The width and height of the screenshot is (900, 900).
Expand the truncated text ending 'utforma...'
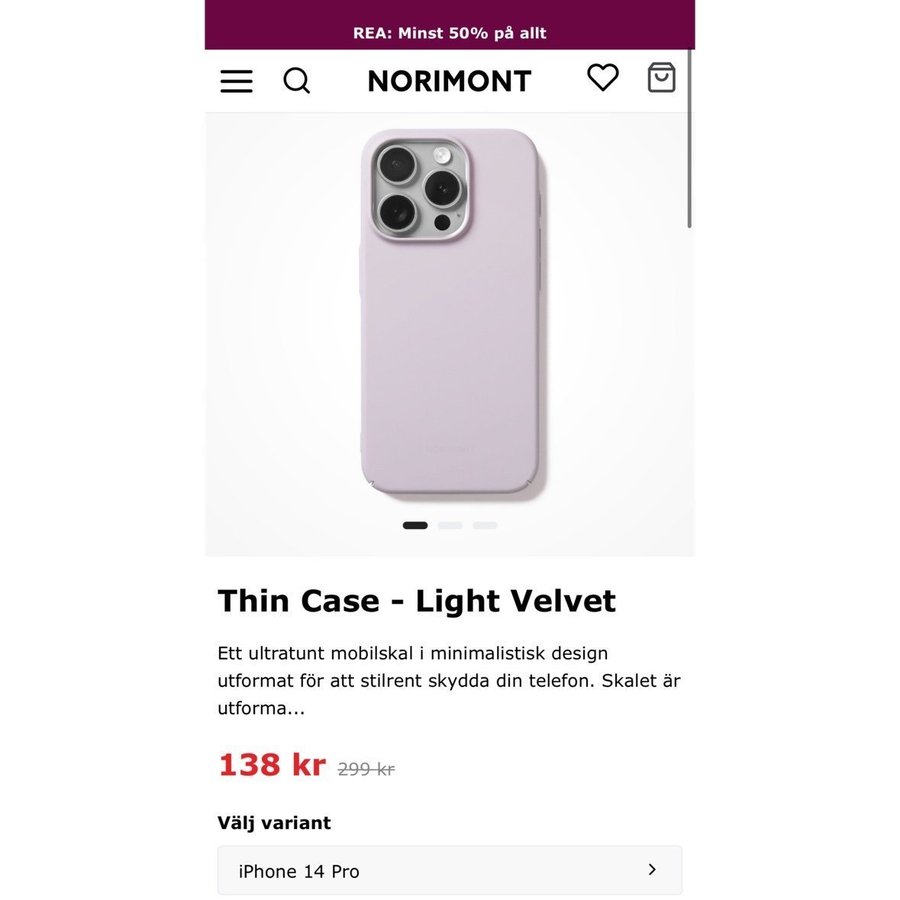(x=261, y=709)
